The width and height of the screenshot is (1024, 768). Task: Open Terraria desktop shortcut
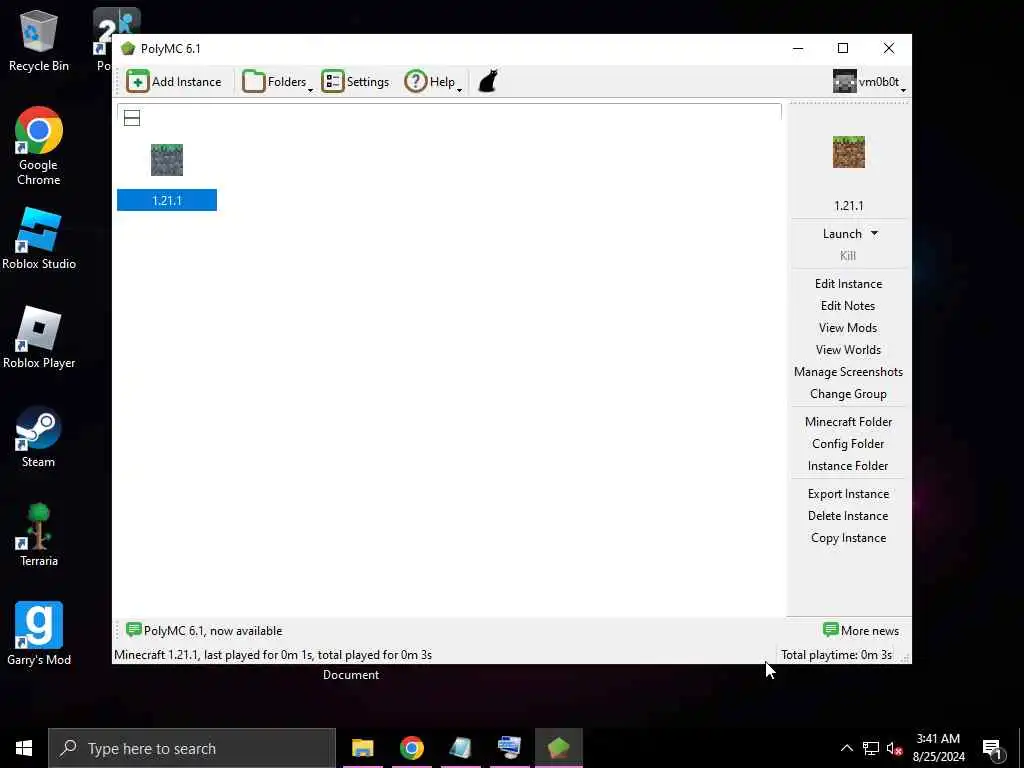click(x=39, y=536)
